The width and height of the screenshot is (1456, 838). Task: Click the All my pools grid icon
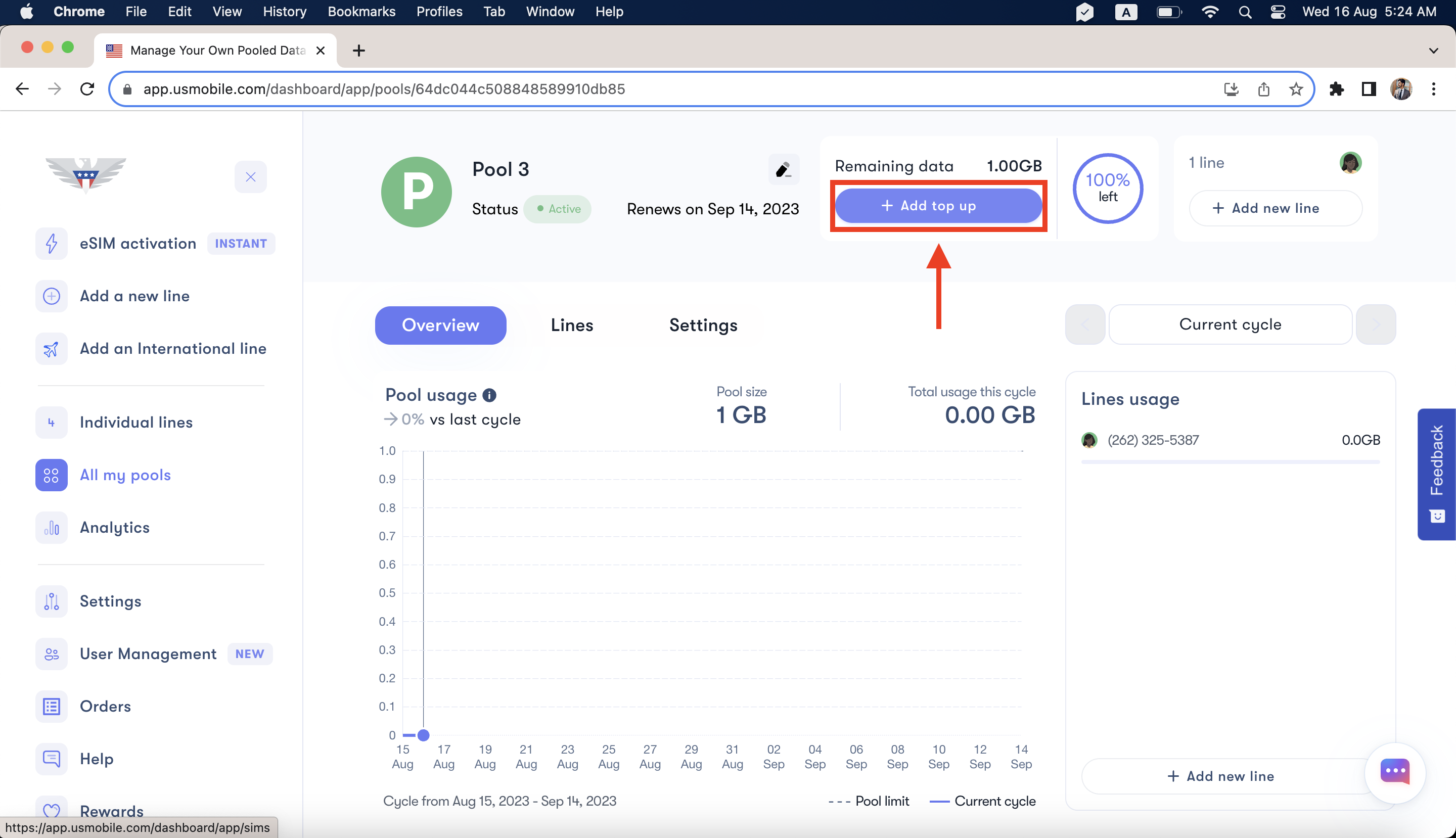coord(51,475)
